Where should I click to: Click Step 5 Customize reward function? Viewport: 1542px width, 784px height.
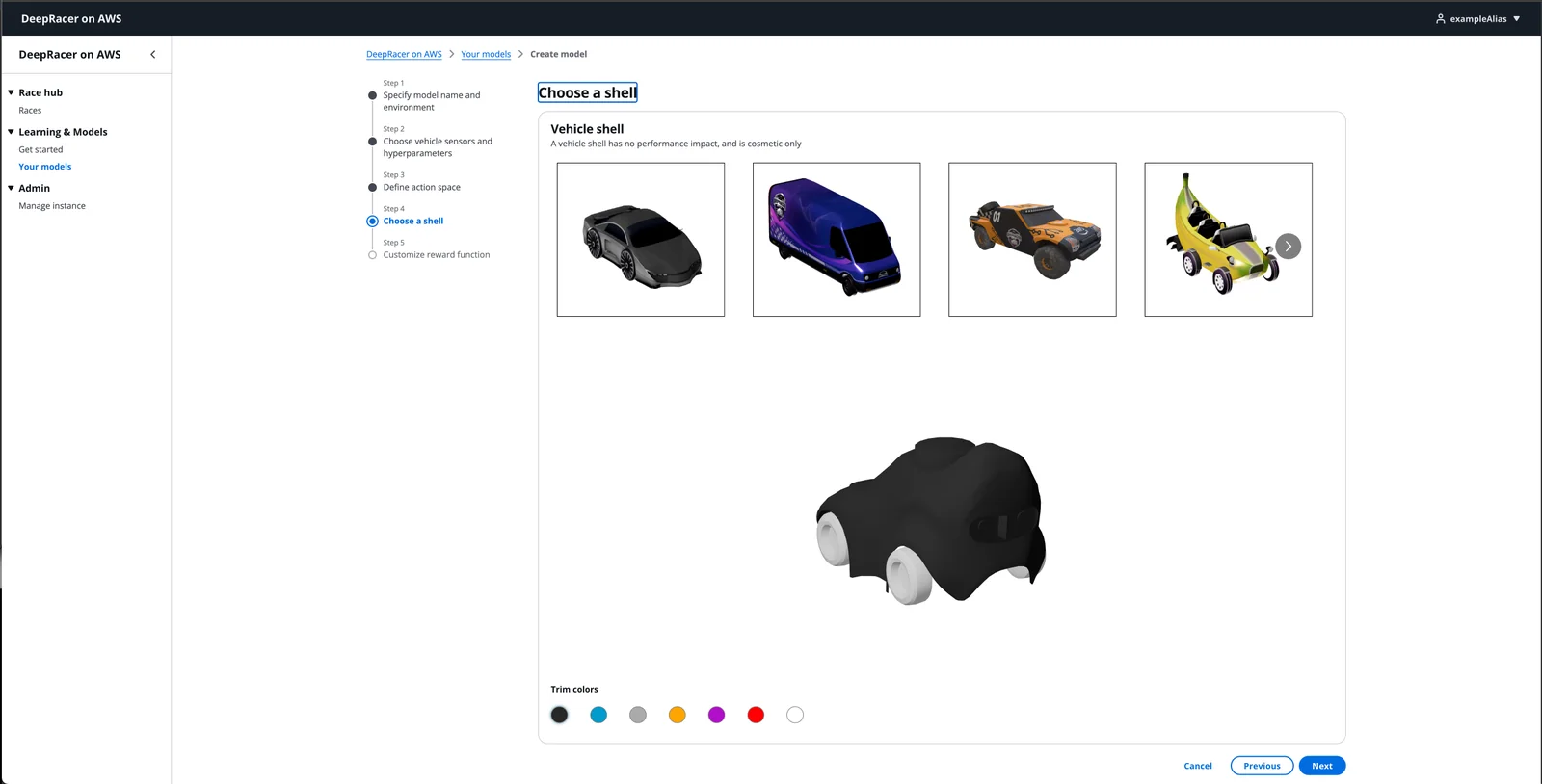click(x=437, y=255)
